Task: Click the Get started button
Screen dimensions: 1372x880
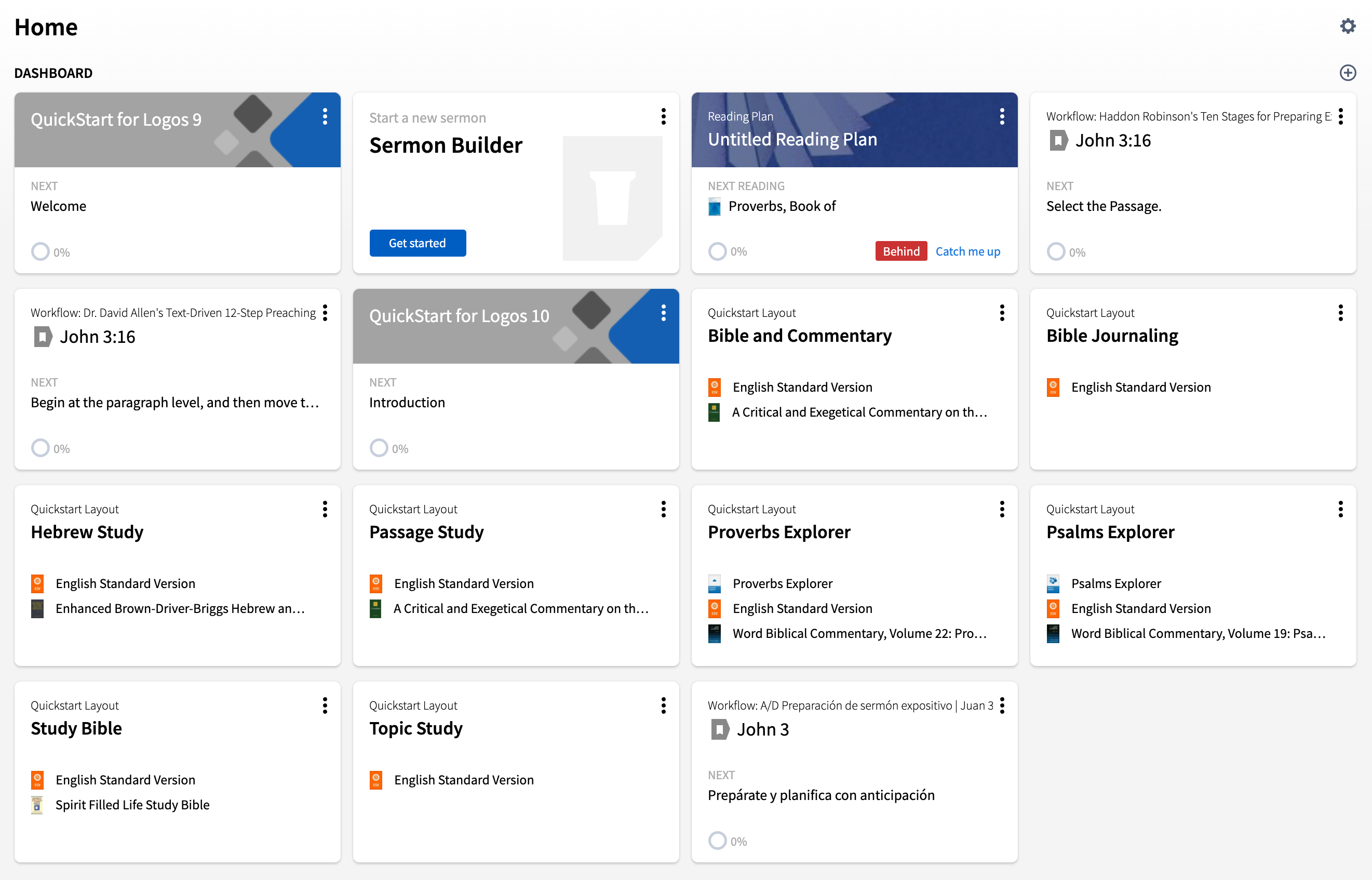Action: click(x=418, y=243)
